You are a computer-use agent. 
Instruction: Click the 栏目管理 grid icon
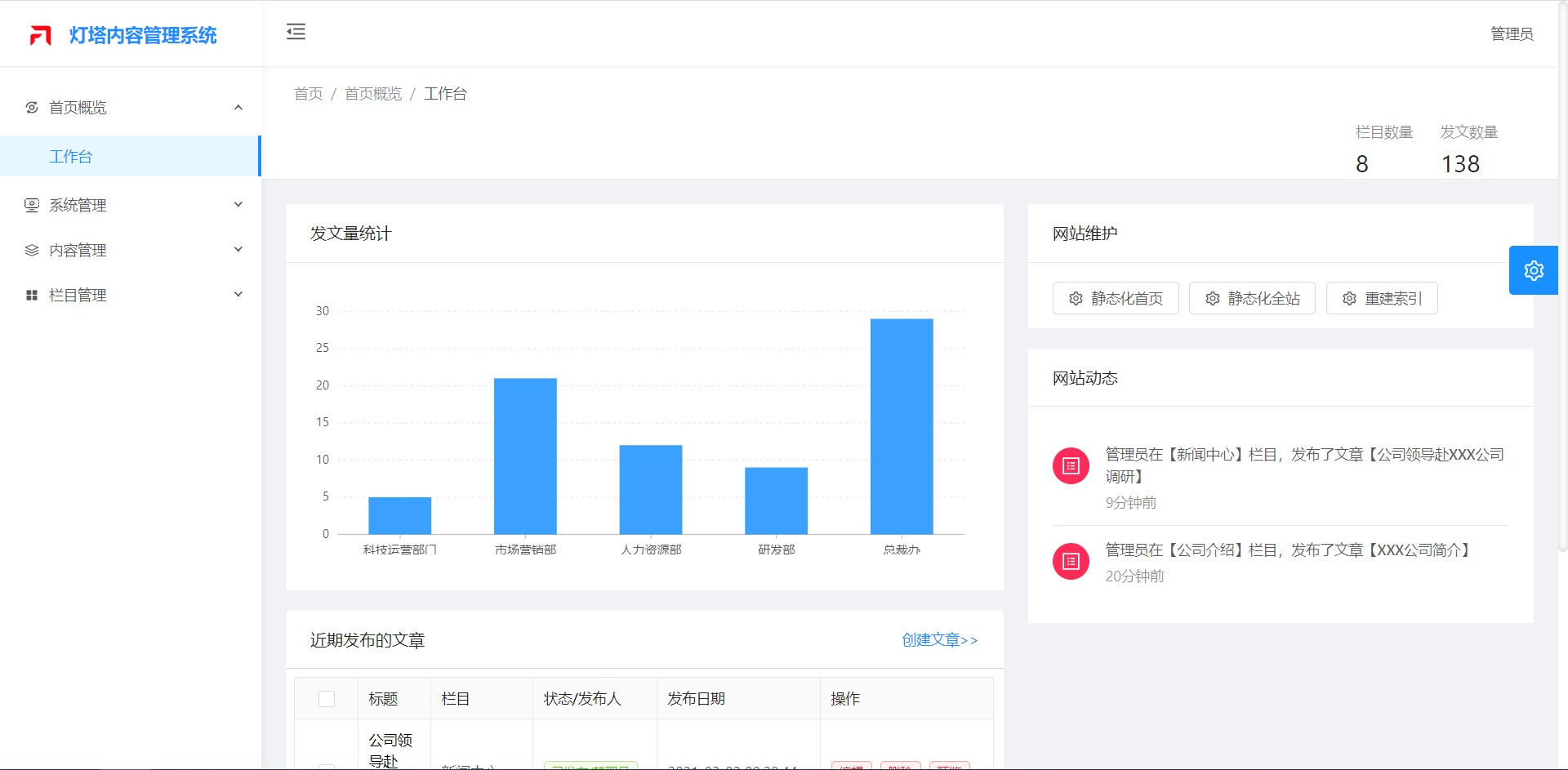coord(32,295)
